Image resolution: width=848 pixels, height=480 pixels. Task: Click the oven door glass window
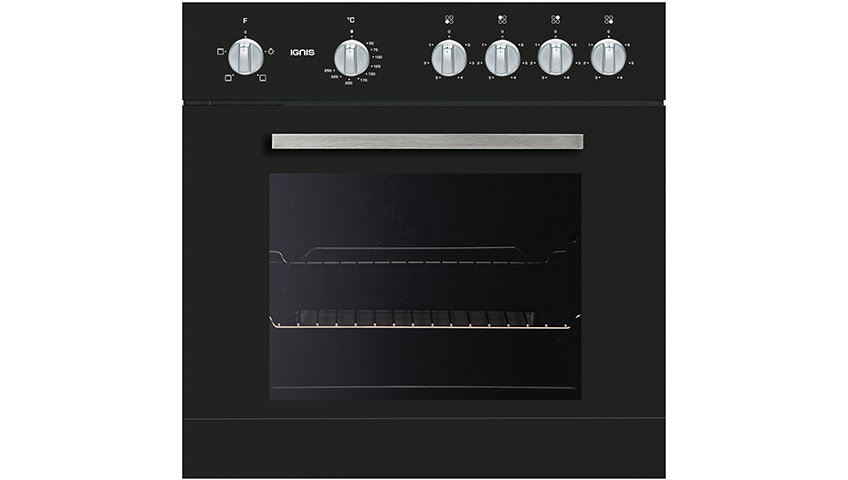pyautogui.click(x=425, y=286)
